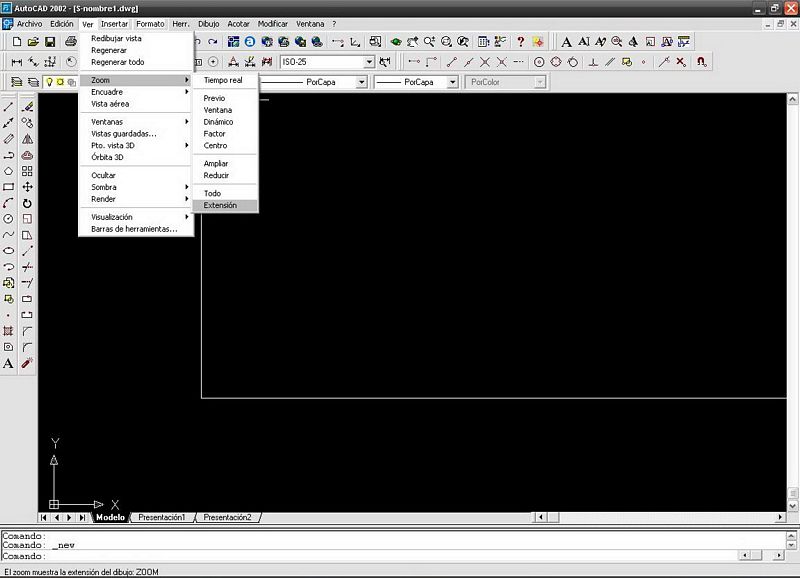This screenshot has width=800, height=578.
Task: Click in the Comando command line input
Action: coord(369,556)
